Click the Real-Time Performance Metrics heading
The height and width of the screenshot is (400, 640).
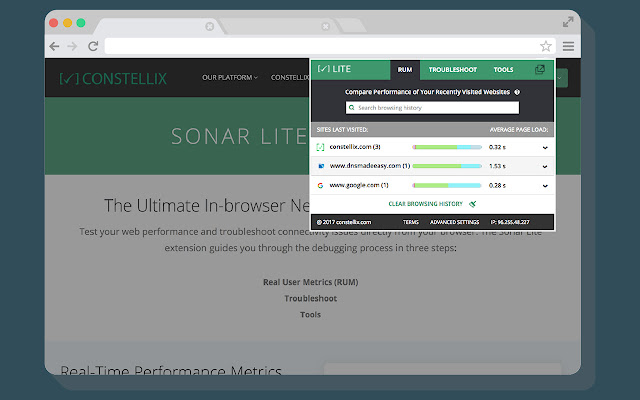point(171,371)
